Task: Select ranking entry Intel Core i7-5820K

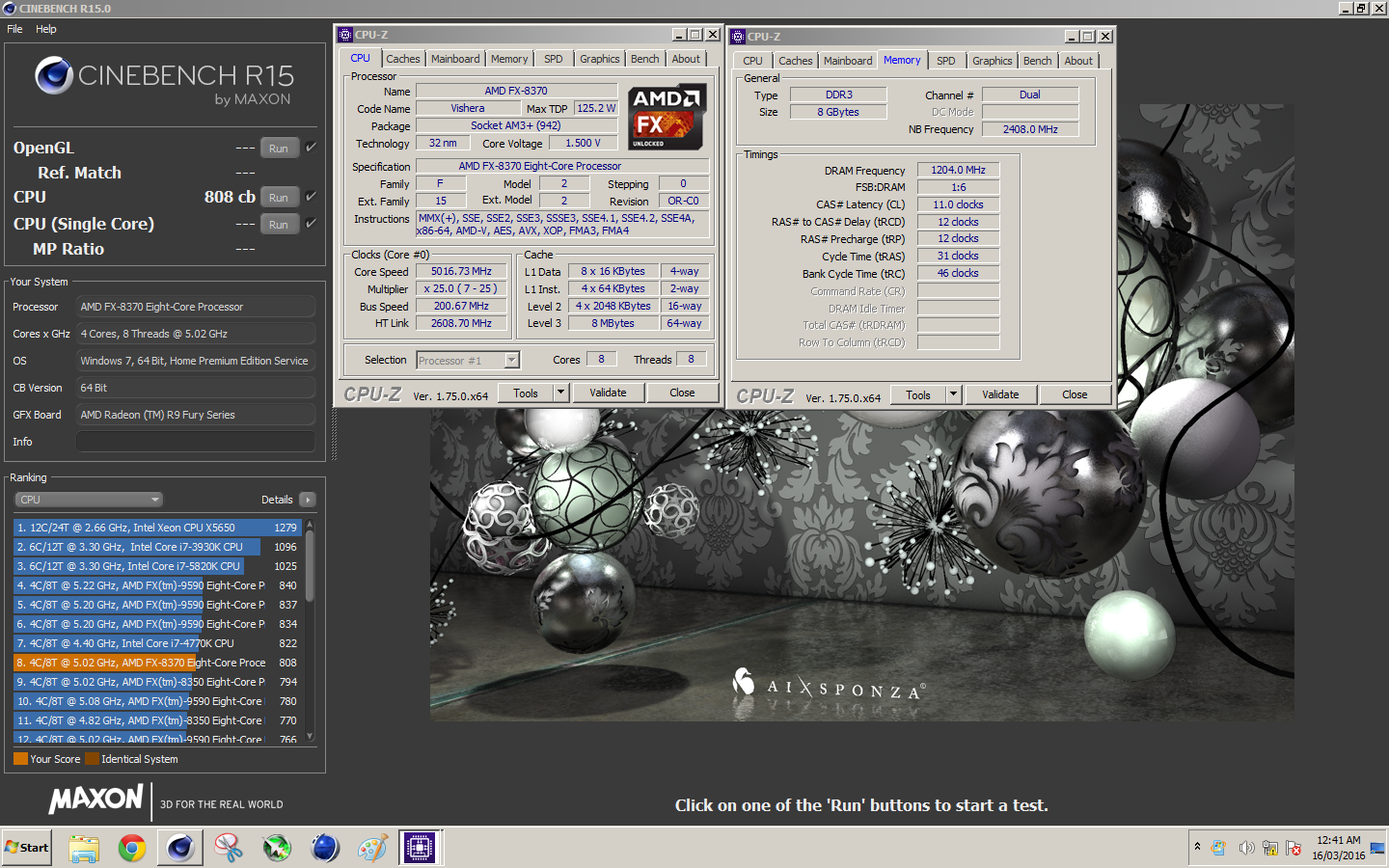Action: (157, 566)
